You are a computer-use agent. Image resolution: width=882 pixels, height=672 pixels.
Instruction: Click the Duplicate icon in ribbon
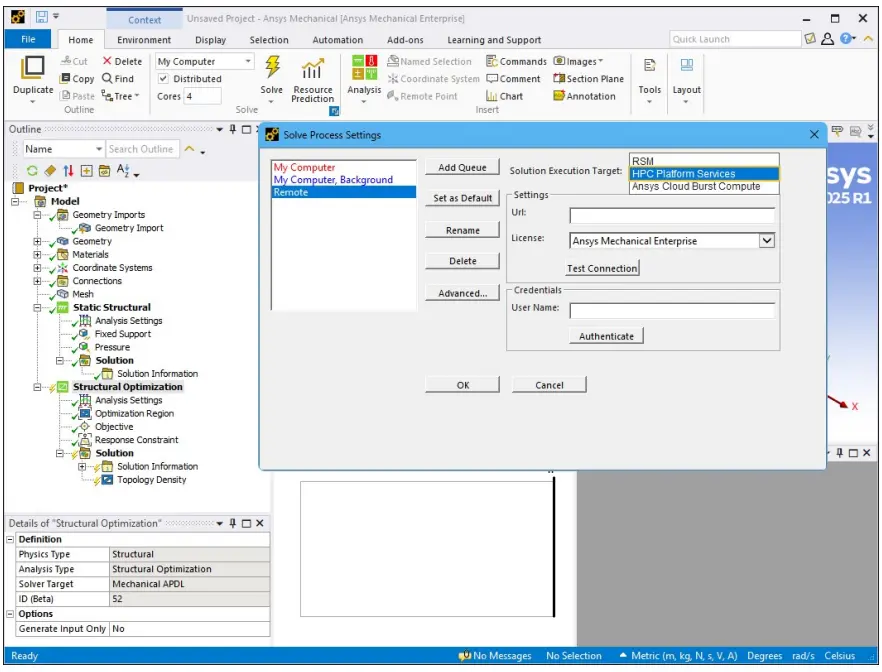pos(33,68)
